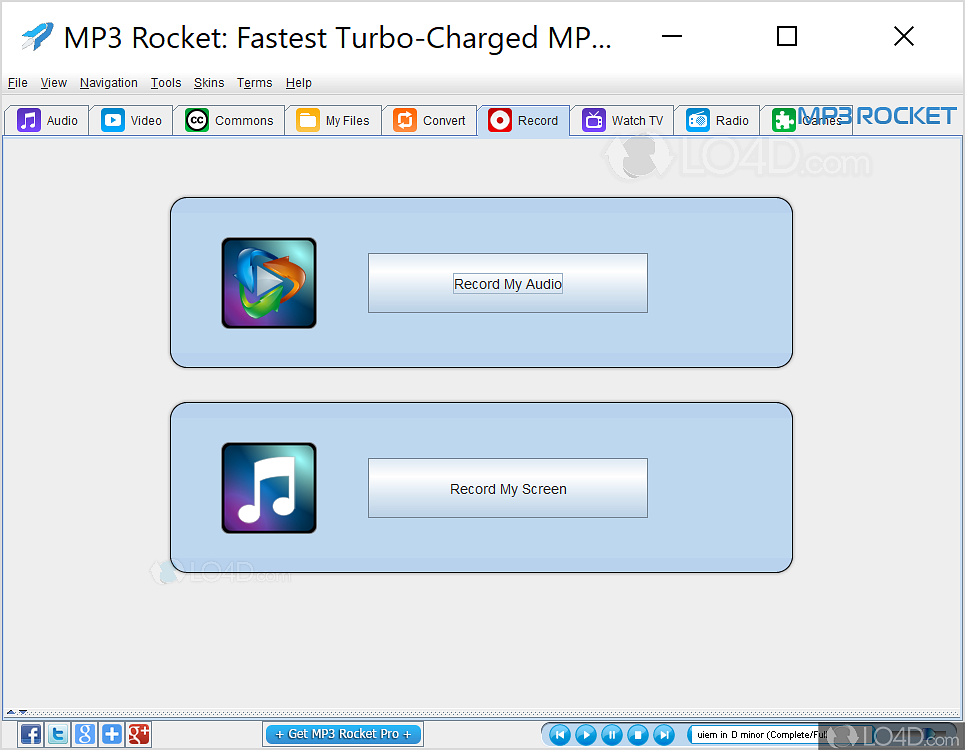Open the Tools menu
Image resolution: width=965 pixels, height=750 pixels.
[x=165, y=83]
